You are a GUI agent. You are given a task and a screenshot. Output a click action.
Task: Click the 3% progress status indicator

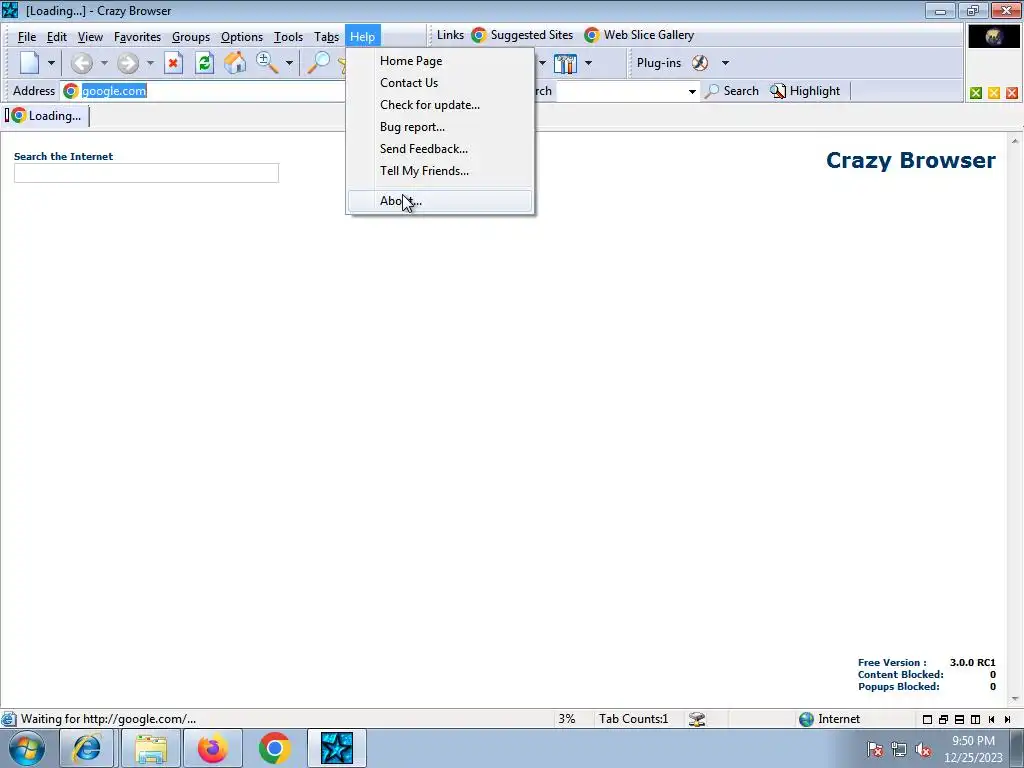(x=567, y=719)
